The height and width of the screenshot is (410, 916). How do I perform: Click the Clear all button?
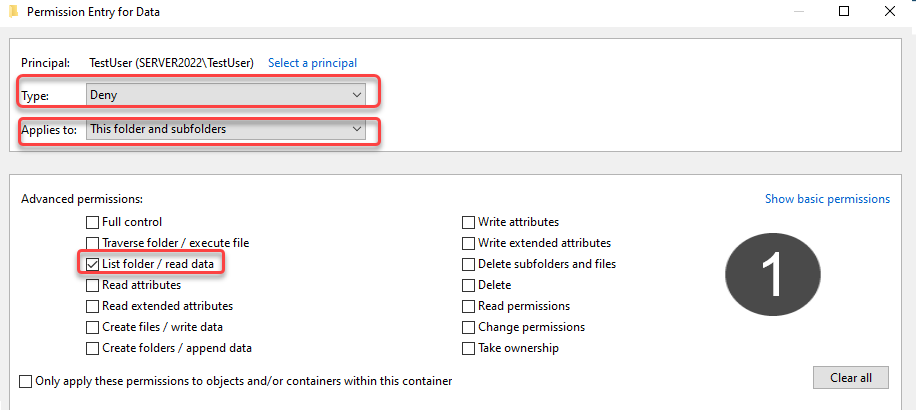[x=851, y=377]
